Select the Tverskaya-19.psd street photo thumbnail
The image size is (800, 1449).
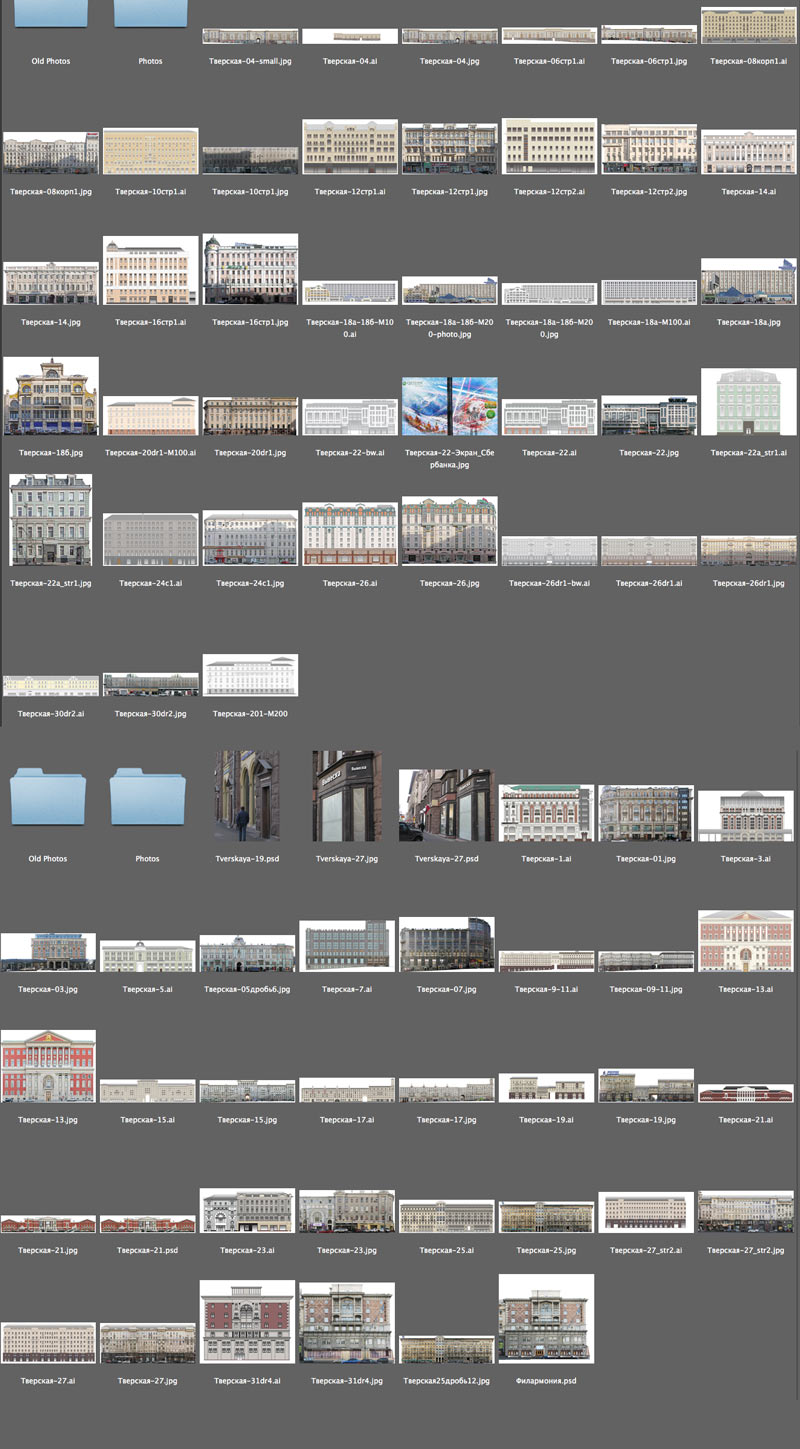click(x=247, y=796)
